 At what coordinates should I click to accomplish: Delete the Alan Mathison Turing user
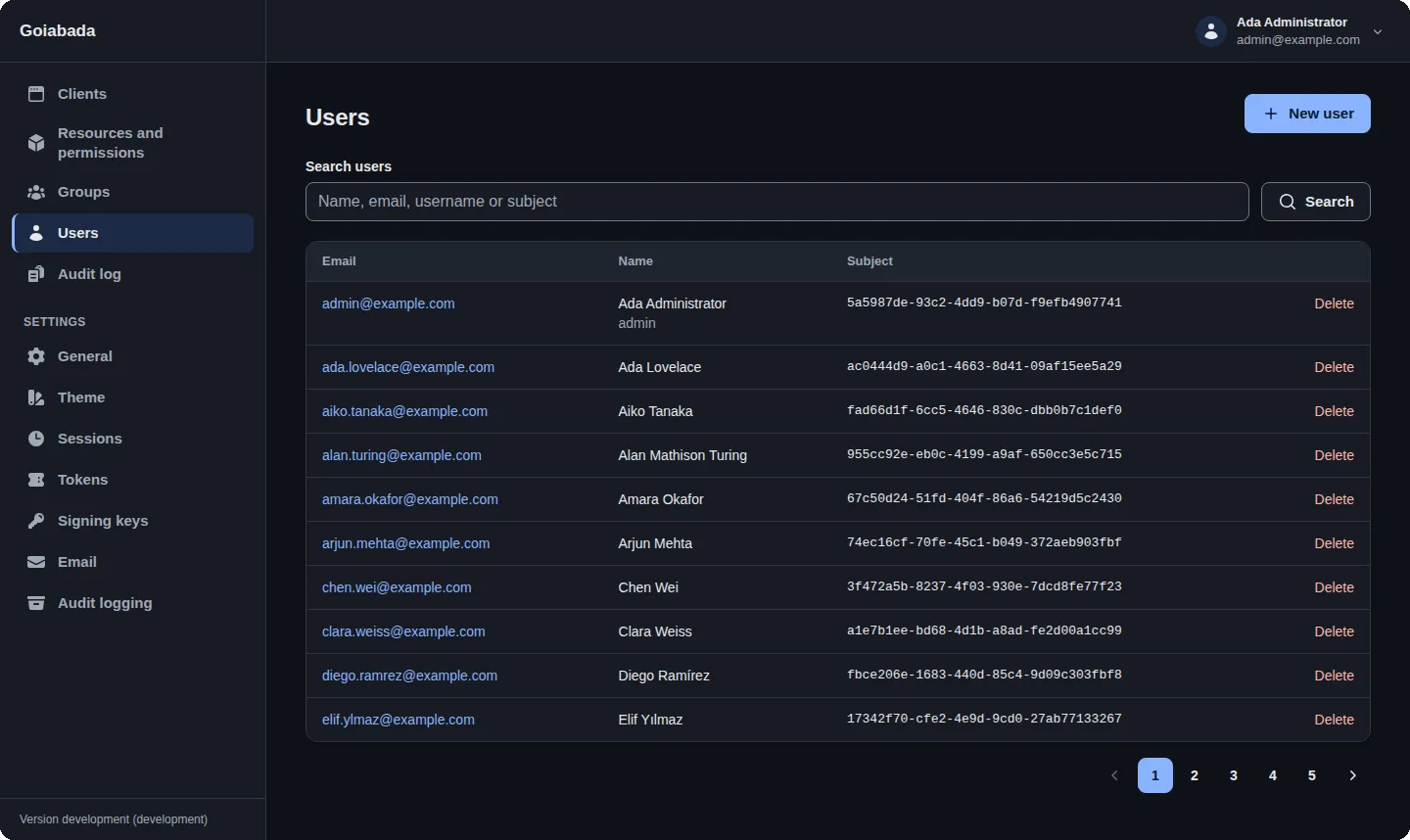pyautogui.click(x=1334, y=455)
